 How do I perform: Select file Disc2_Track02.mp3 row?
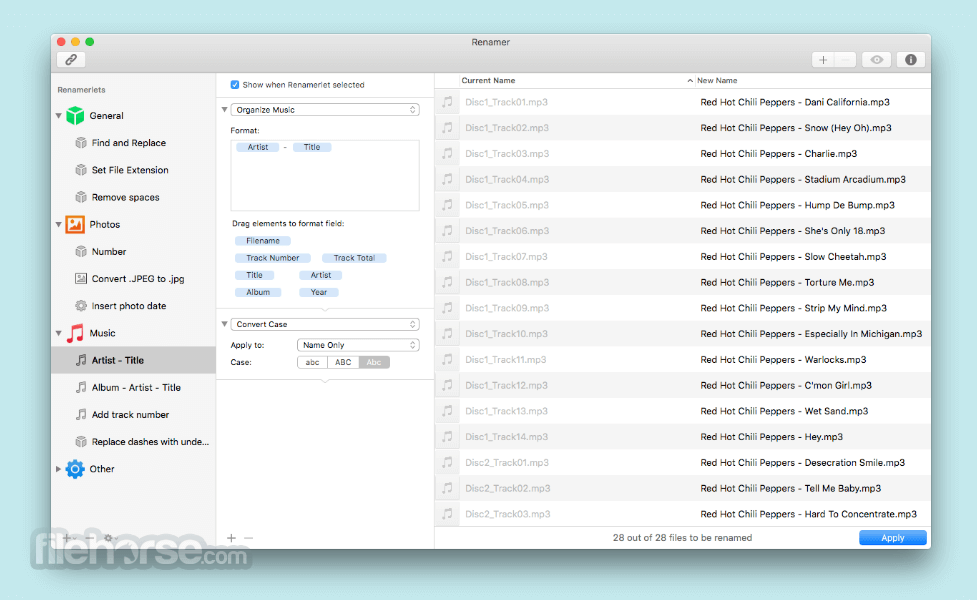click(683, 488)
